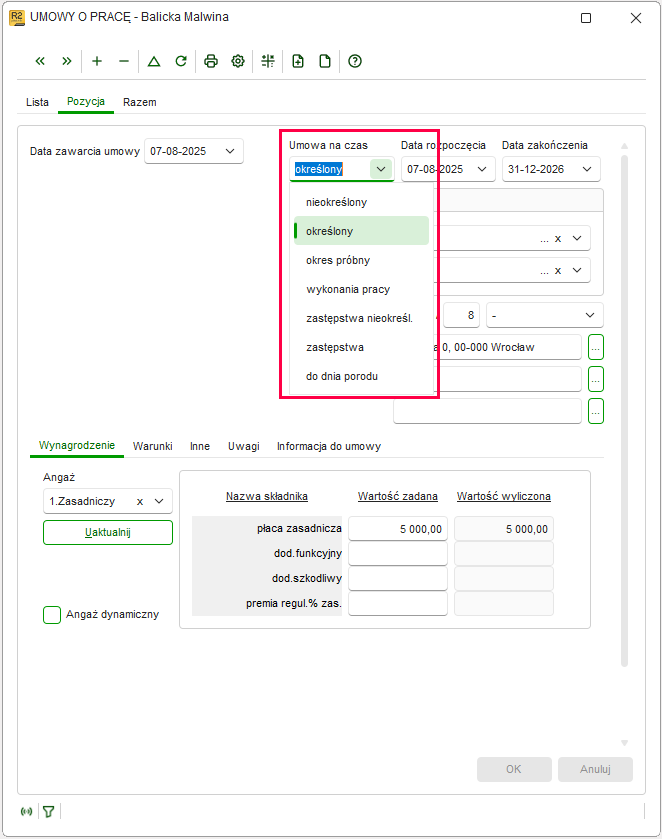Click the scroll-down arrow at panel bottom
662x839 pixels.
(624, 743)
